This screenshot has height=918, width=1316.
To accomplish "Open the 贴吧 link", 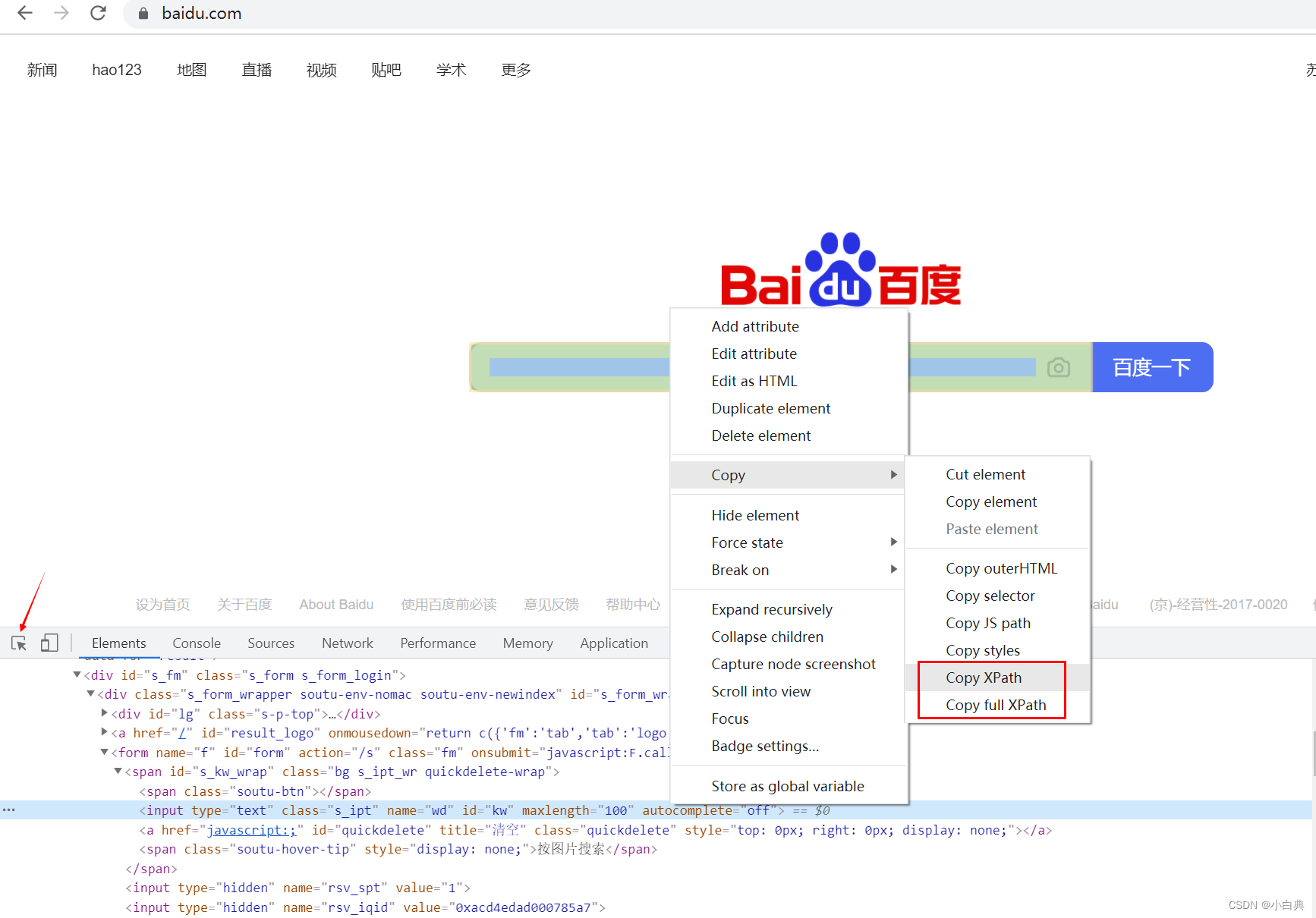I will tap(386, 70).
